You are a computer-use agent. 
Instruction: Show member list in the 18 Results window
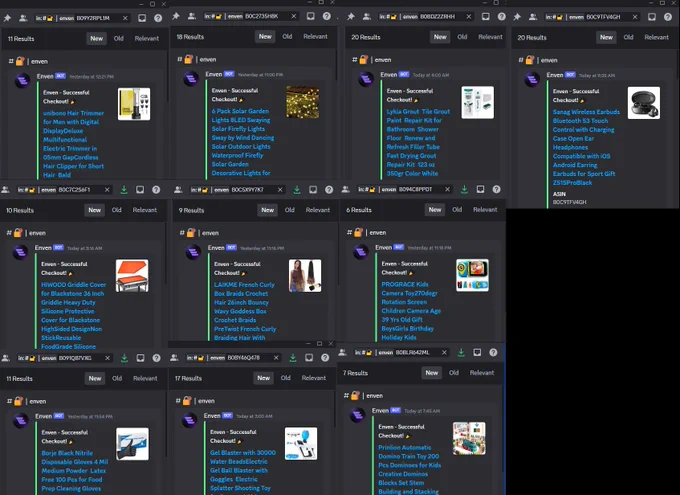point(192,16)
